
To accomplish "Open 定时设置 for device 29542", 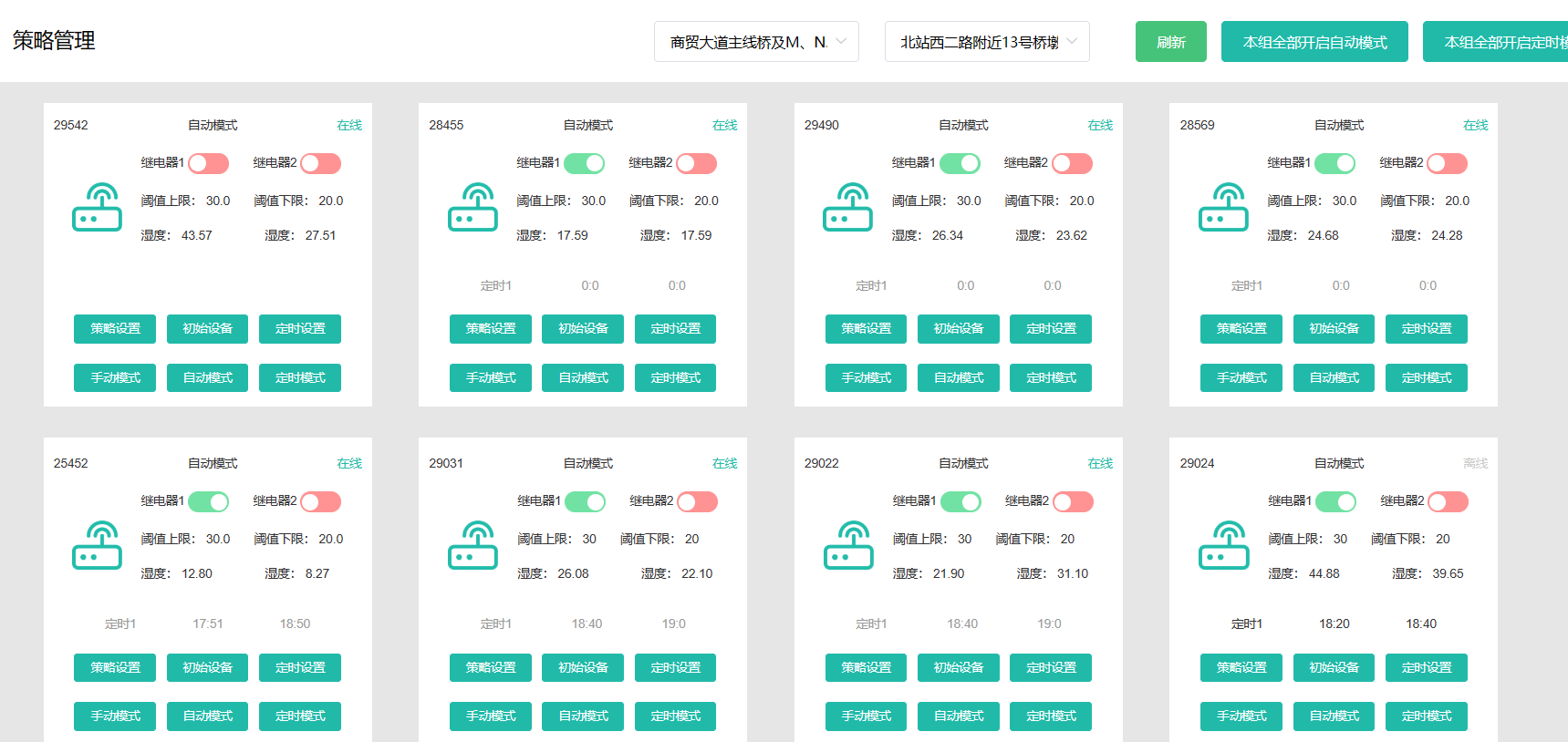I will (x=300, y=329).
